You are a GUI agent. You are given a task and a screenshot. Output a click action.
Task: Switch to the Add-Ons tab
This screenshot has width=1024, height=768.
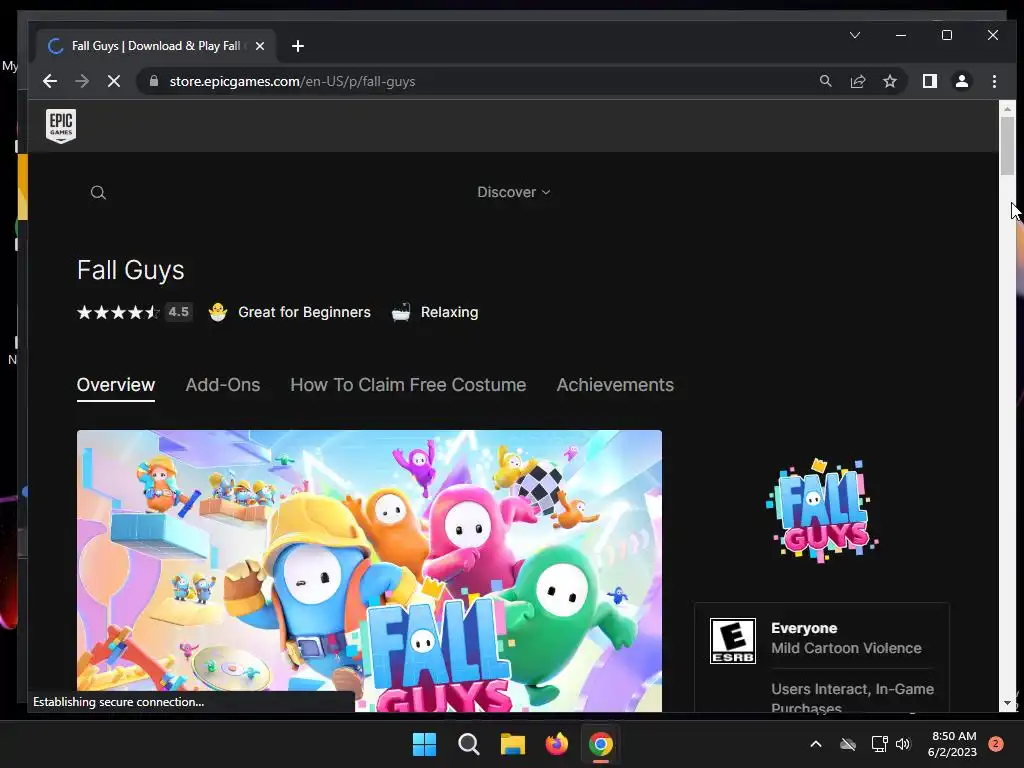[223, 385]
